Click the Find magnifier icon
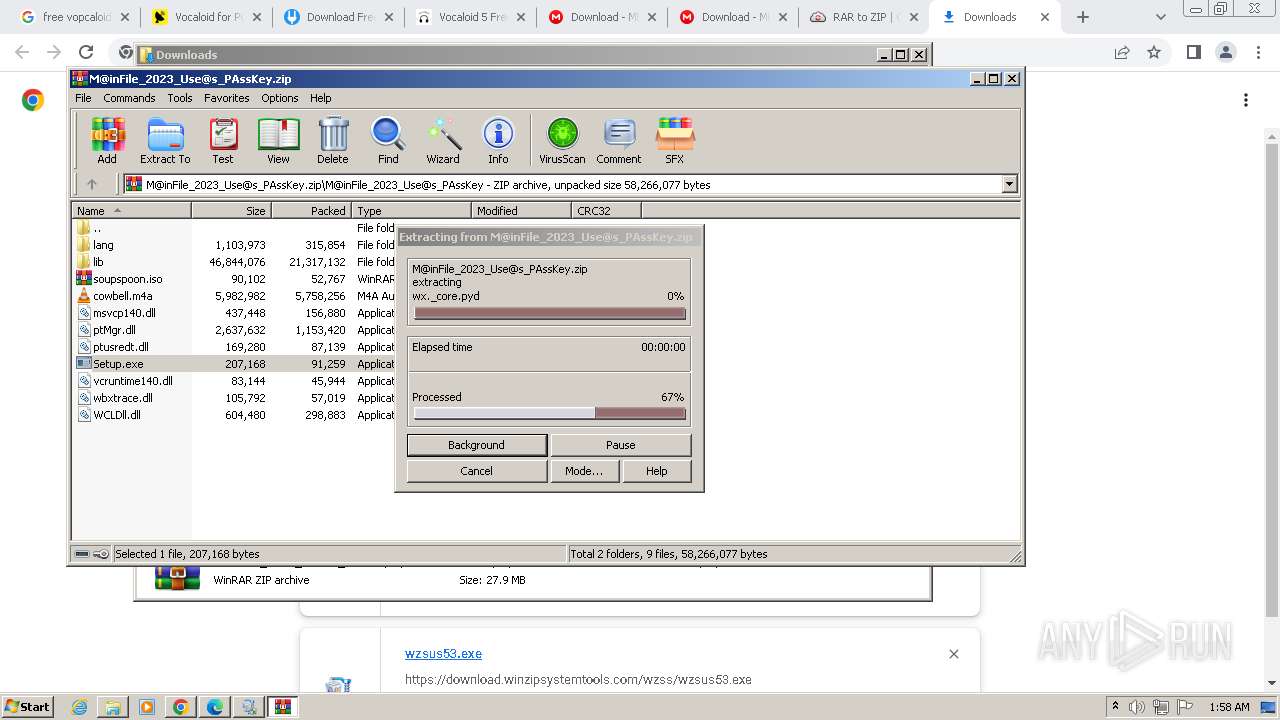This screenshot has width=1280, height=720. tap(388, 140)
